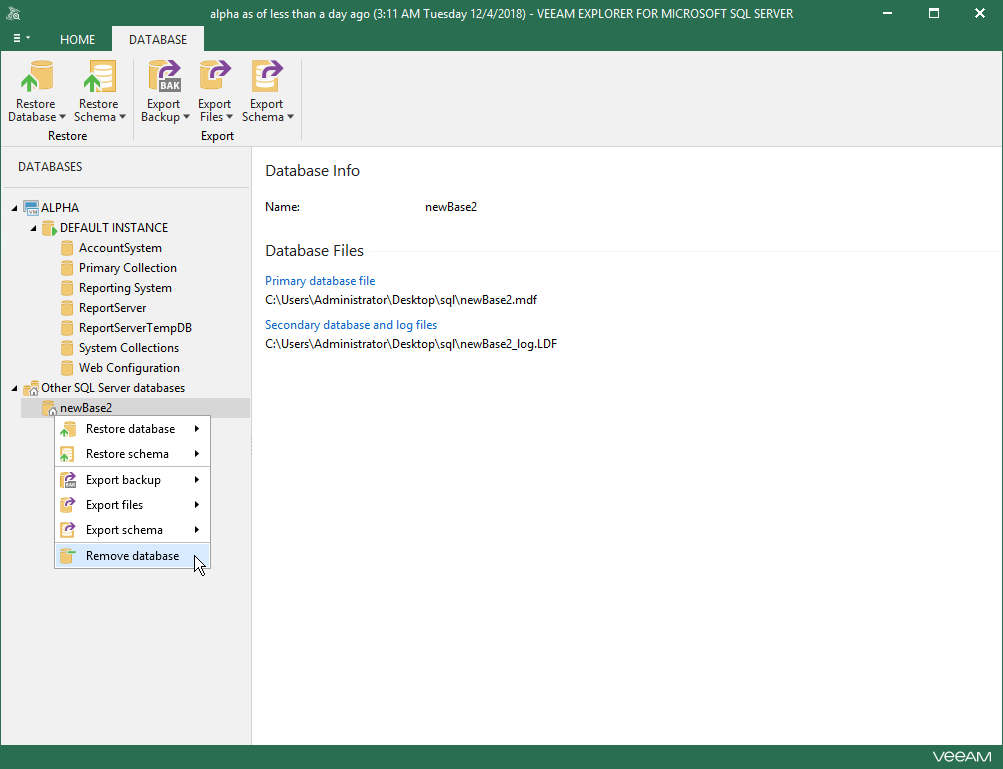Select AccountSystem in the tree
This screenshot has height=769, width=1003.
point(120,248)
